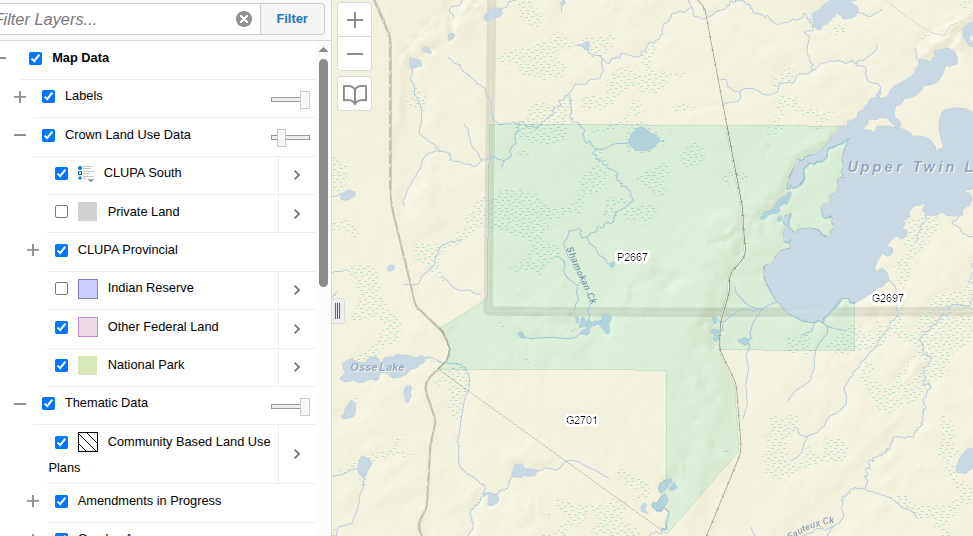Zoom out of the map

354,54
